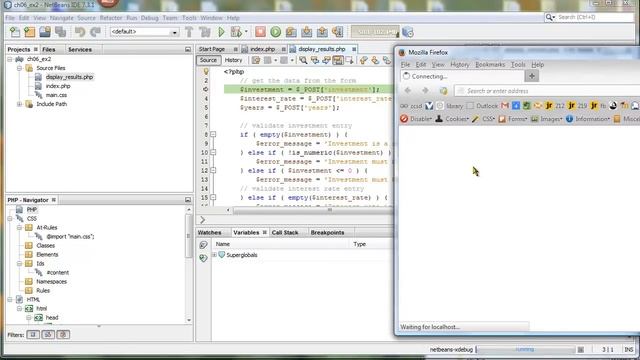Switch to the Call Stack tab

[x=285, y=232]
